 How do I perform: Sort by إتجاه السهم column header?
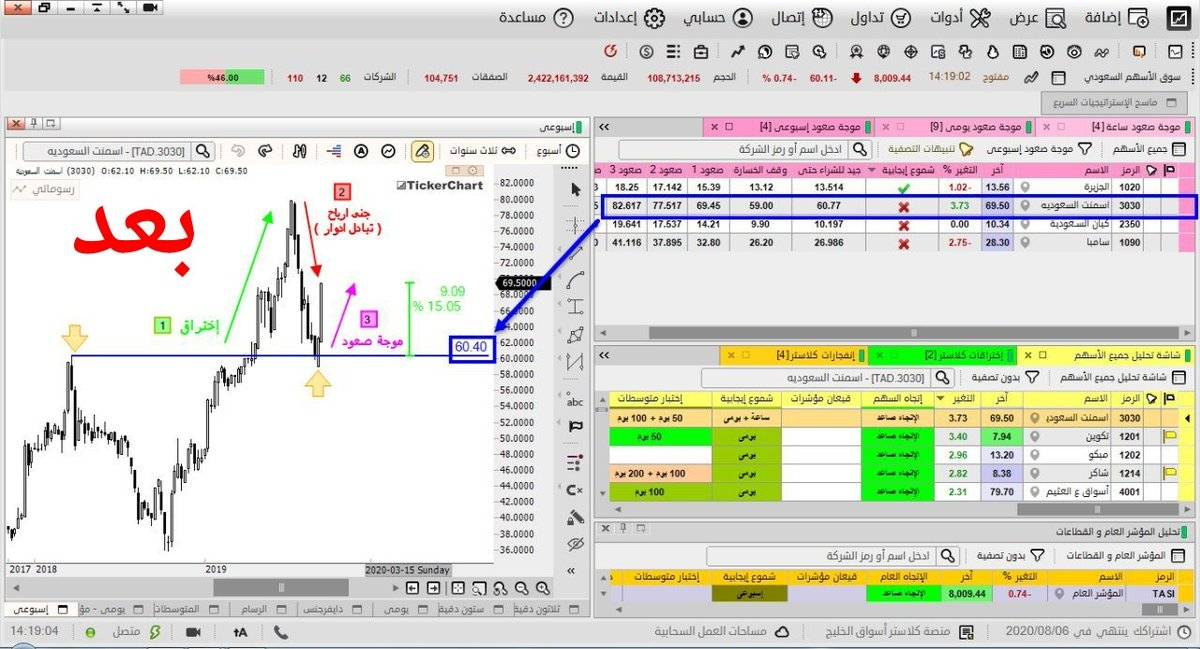896,399
